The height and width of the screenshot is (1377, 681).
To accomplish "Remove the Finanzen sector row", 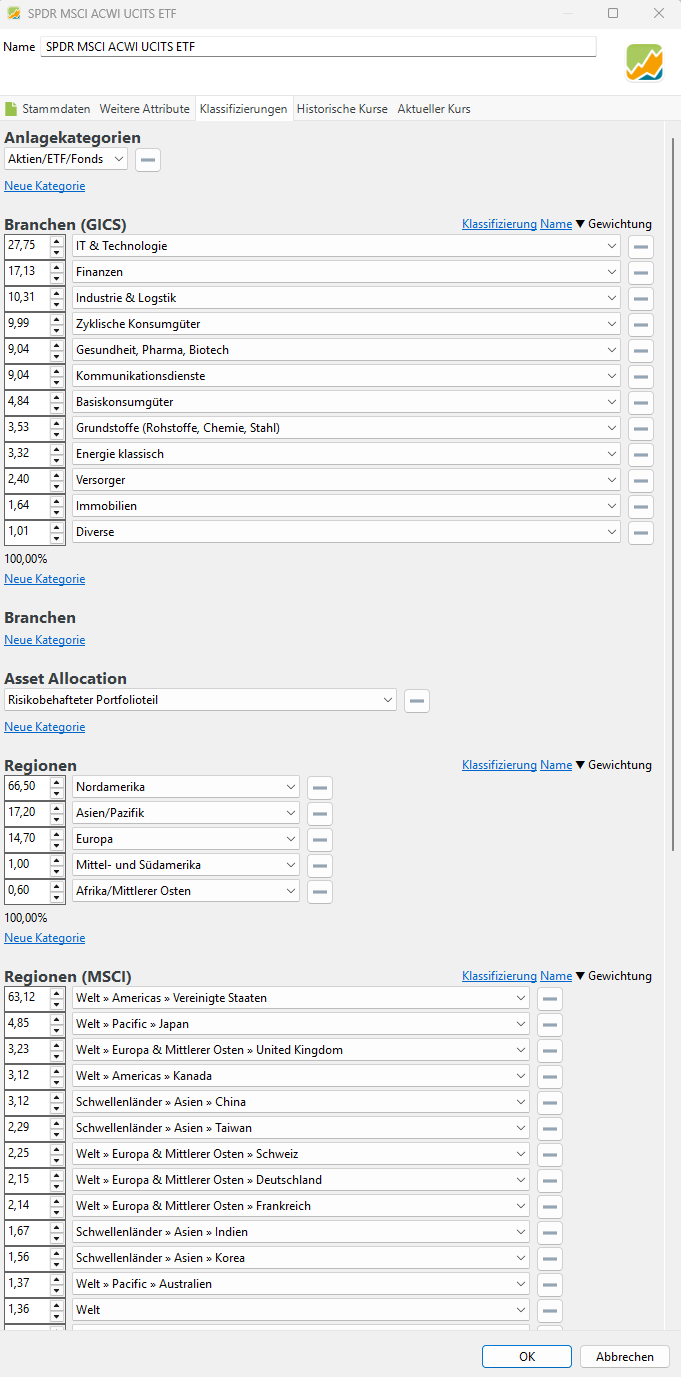I will (x=641, y=272).
